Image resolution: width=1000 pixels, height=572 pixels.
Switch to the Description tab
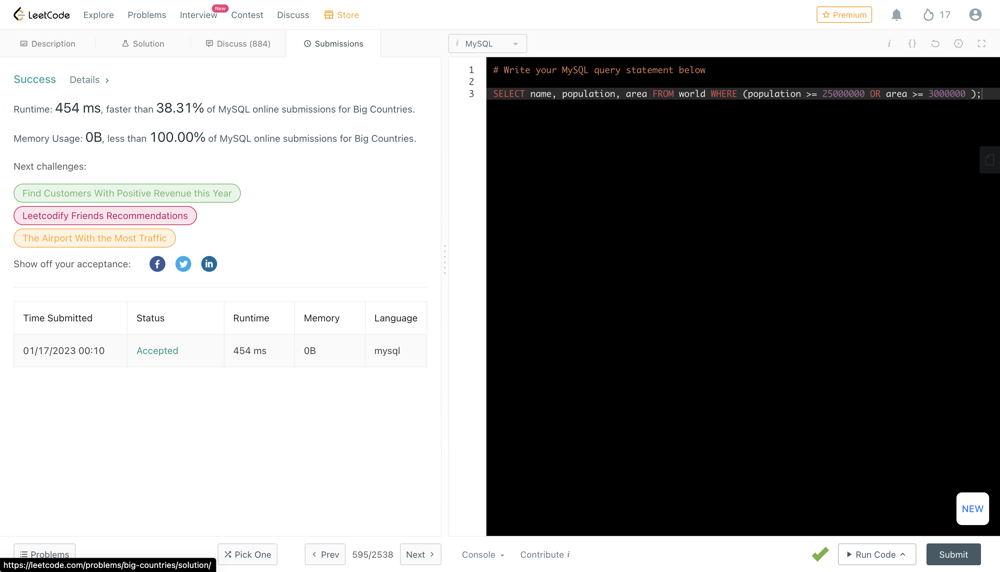pyautogui.click(x=48, y=44)
